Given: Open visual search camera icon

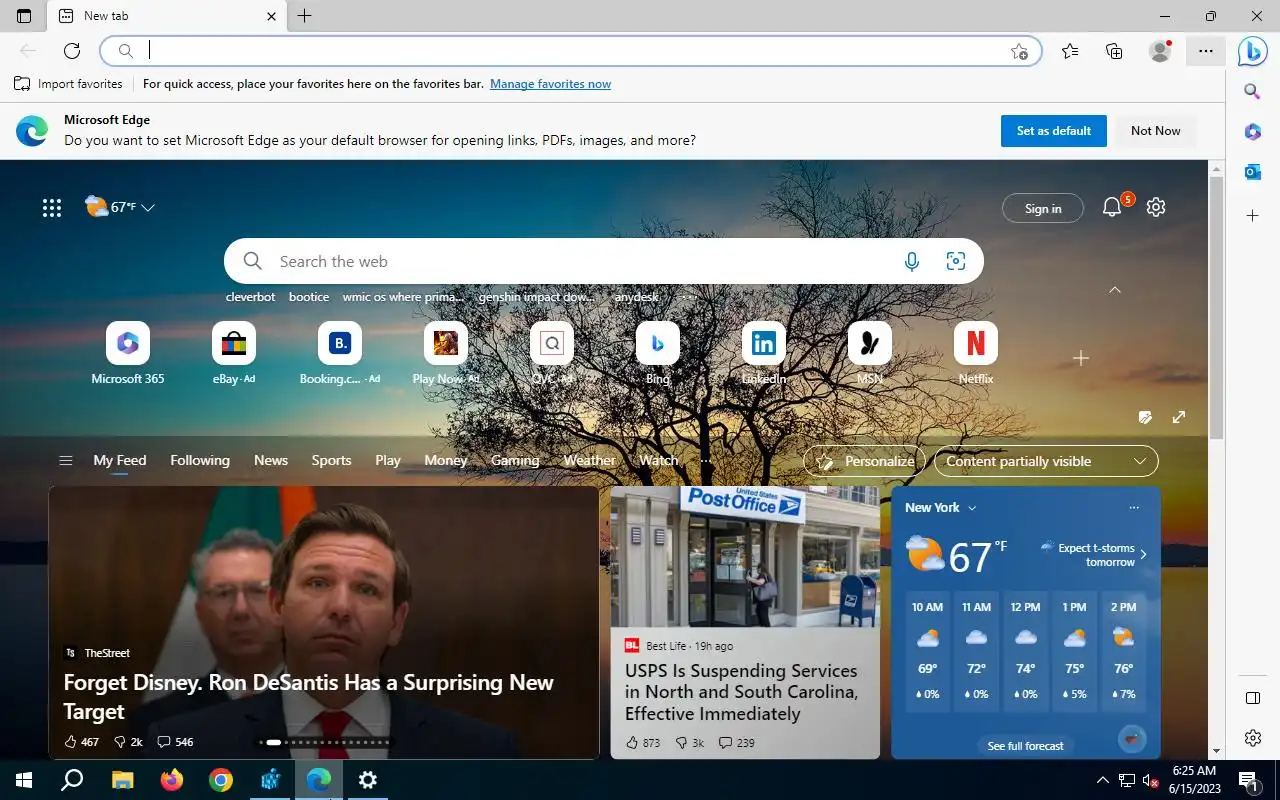Looking at the screenshot, I should tap(956, 262).
